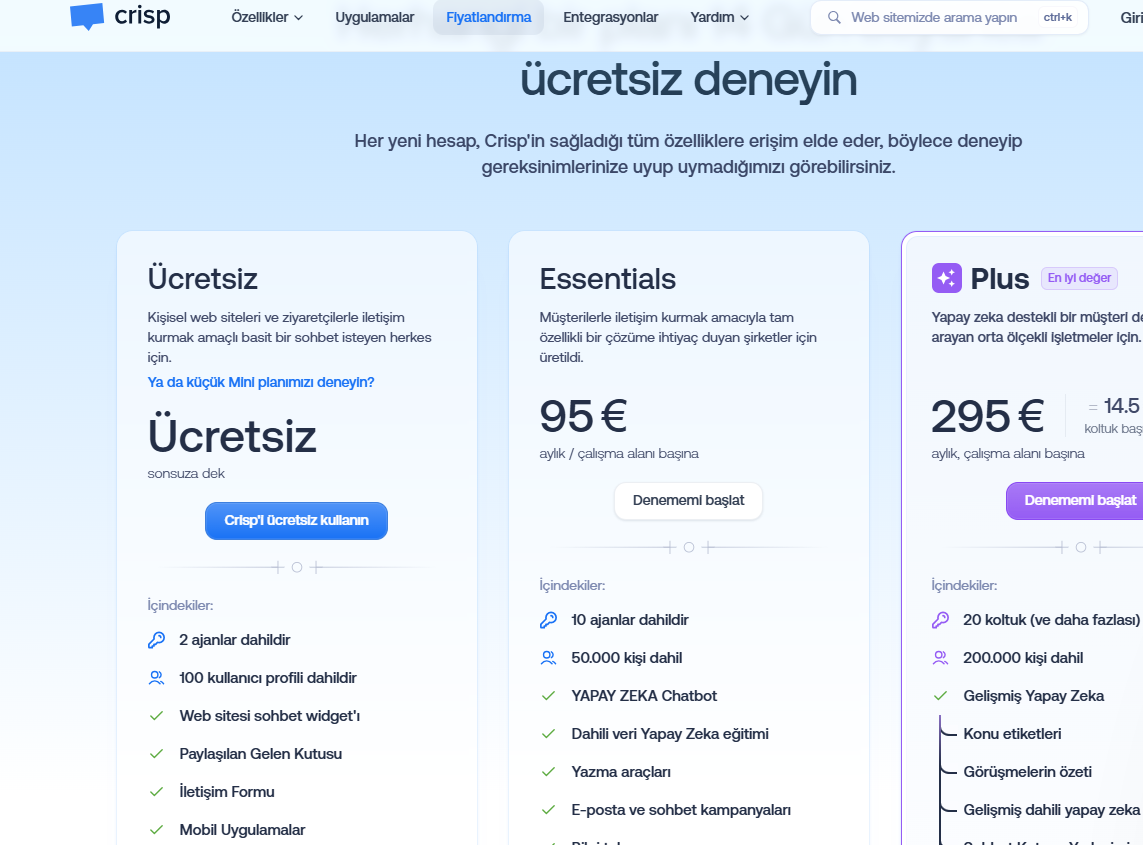The height and width of the screenshot is (845, 1143).
Task: Click checkmark beside Dahili veri Yapay Zeka eğitimi
Action: (x=548, y=734)
